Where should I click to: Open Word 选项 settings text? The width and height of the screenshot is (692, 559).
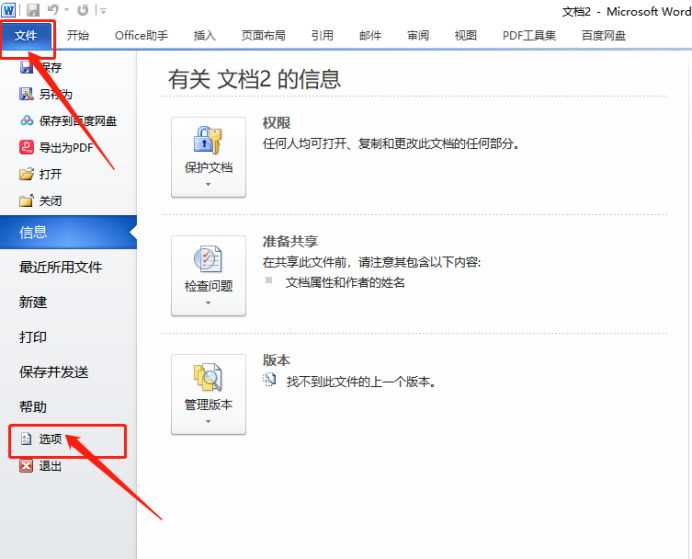50,439
